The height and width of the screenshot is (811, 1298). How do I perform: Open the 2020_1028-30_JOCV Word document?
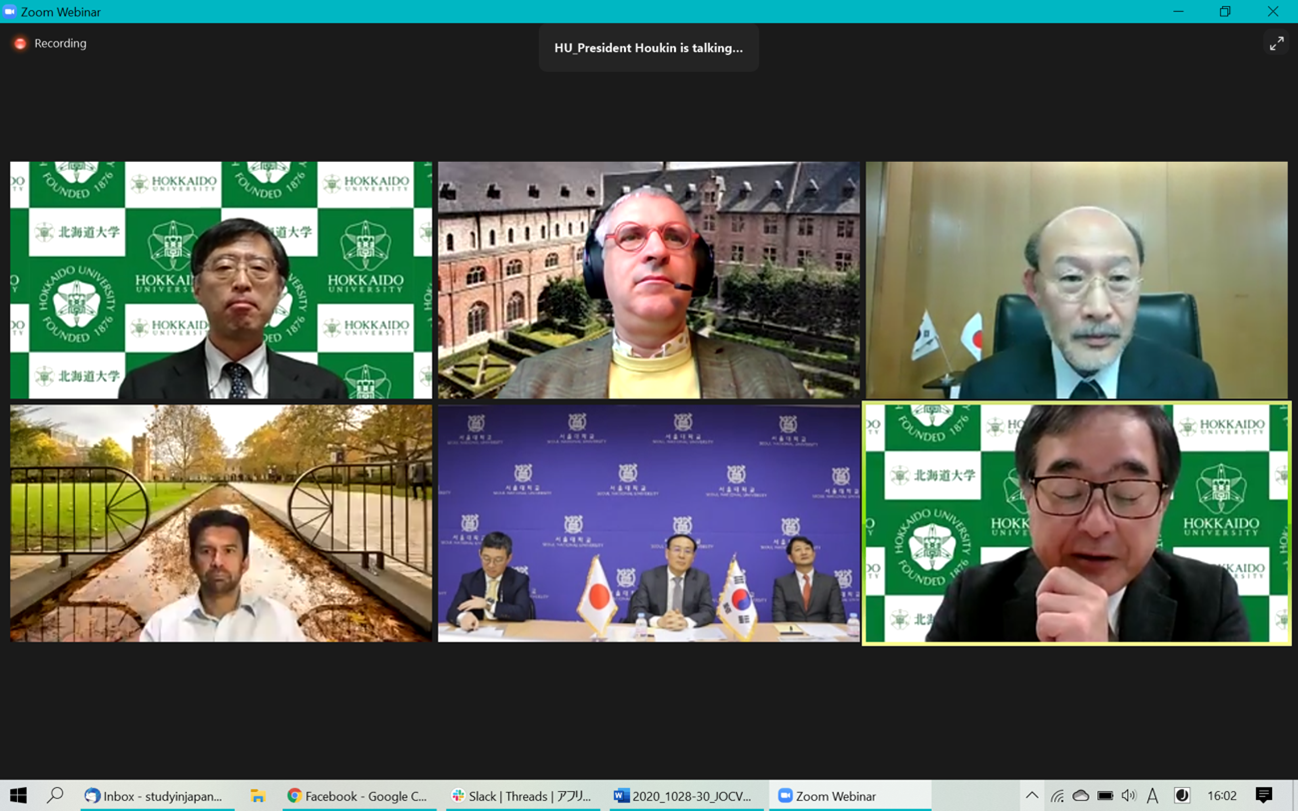683,796
